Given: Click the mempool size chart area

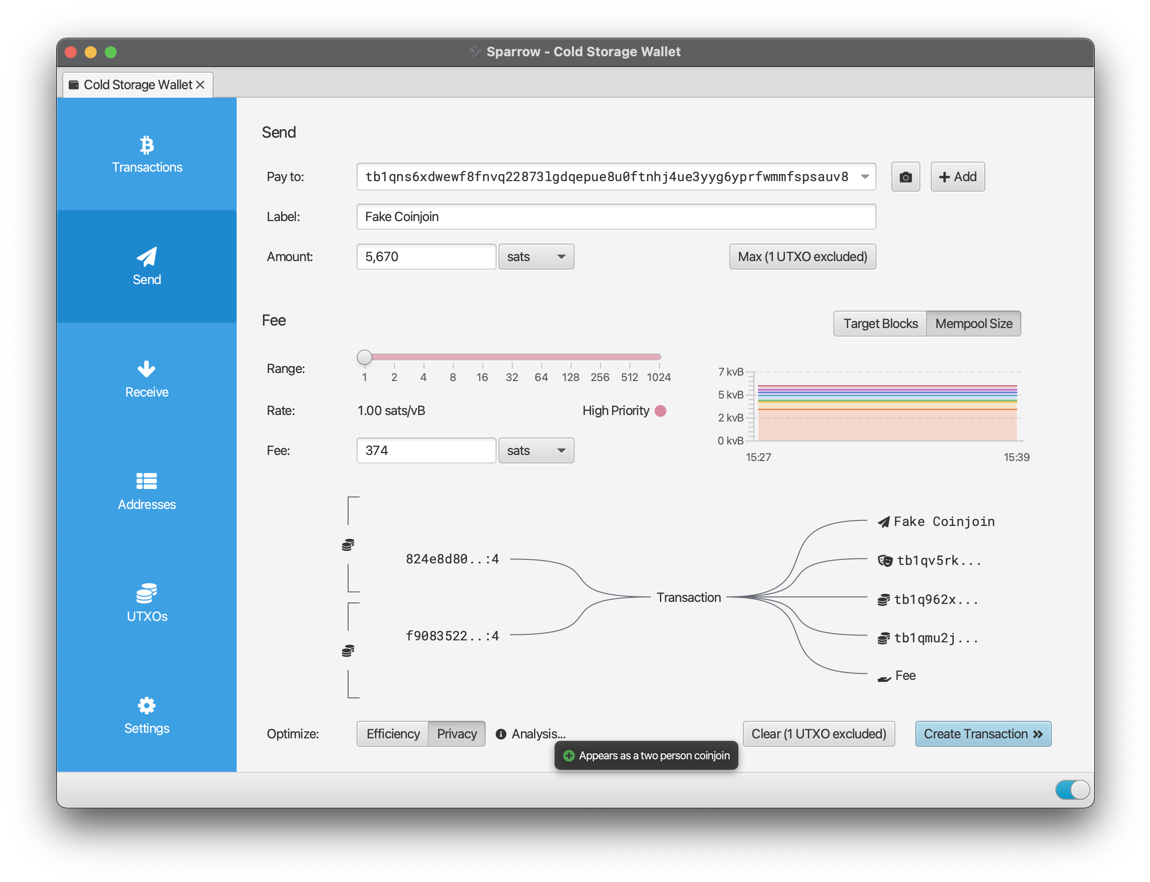Looking at the screenshot, I should tap(887, 405).
